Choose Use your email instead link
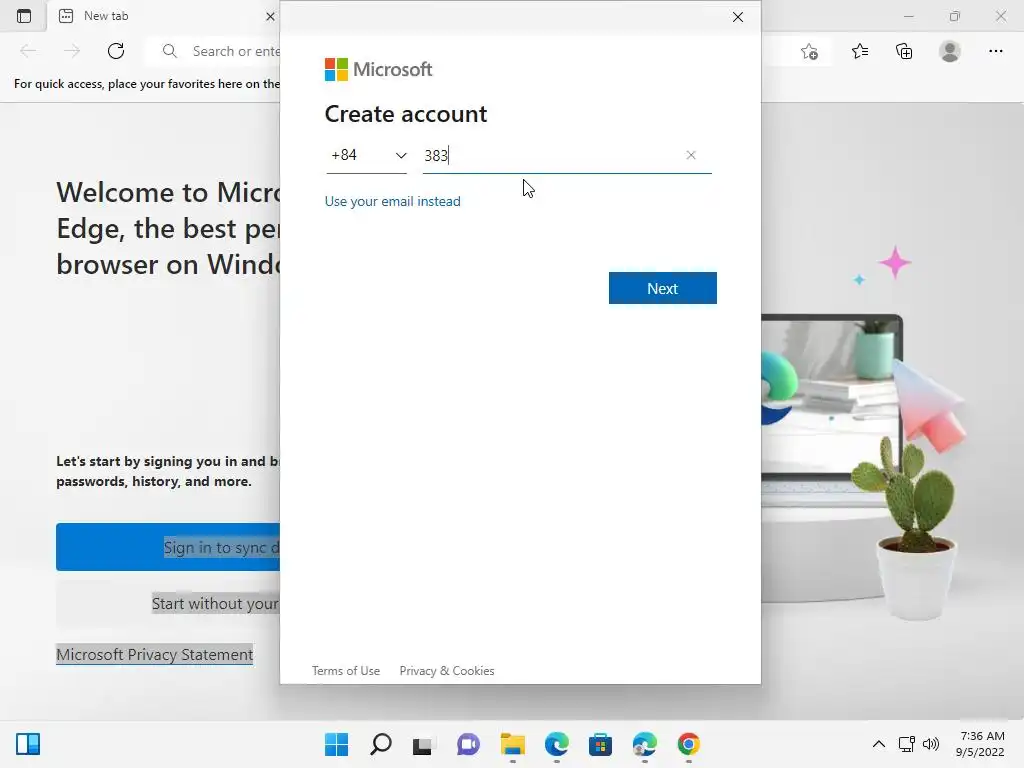Image resolution: width=1024 pixels, height=768 pixels. 392,201
